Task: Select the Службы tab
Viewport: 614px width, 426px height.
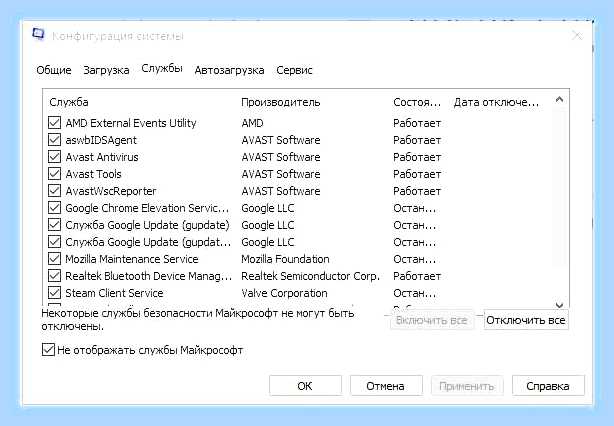Action: click(162, 69)
